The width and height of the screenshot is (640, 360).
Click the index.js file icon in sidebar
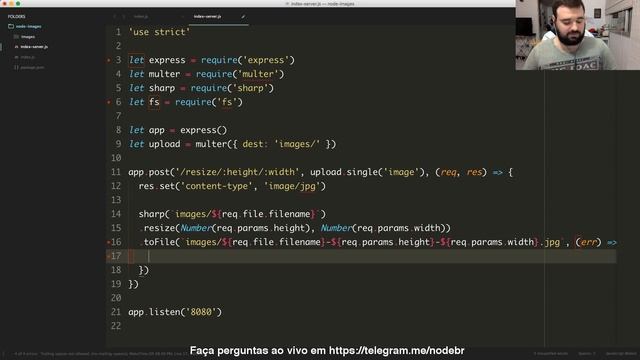(x=16, y=57)
